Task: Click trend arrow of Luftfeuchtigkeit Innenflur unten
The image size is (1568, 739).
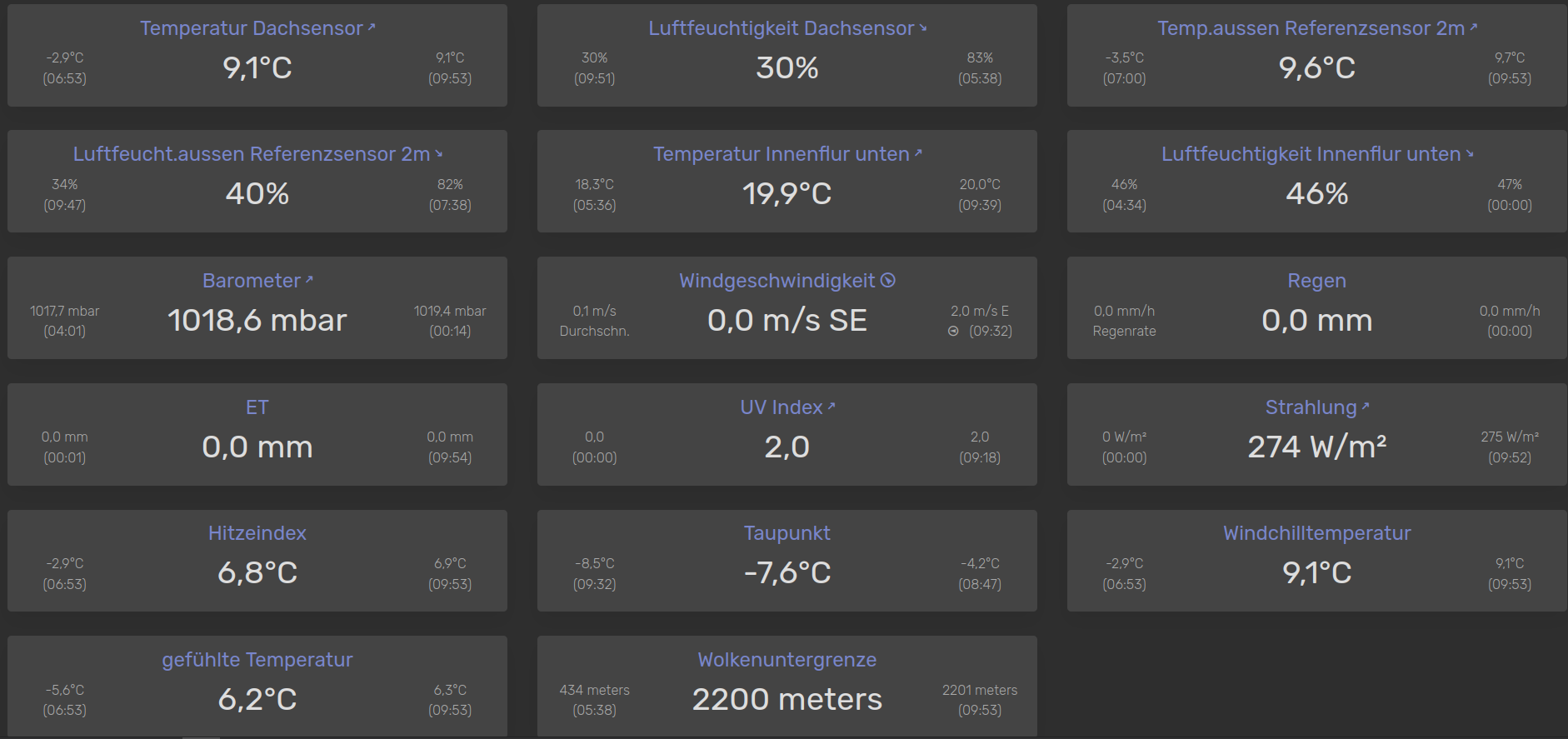Action: (x=1470, y=153)
